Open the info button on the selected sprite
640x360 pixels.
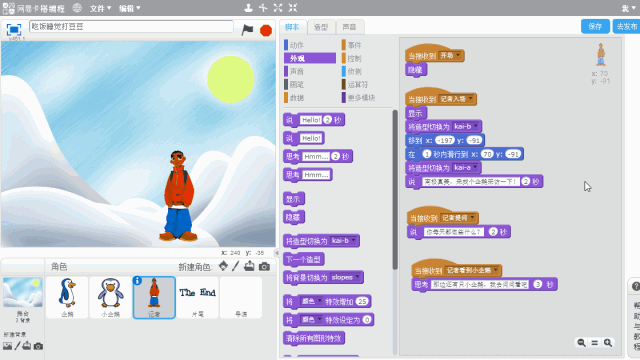[x=138, y=281]
